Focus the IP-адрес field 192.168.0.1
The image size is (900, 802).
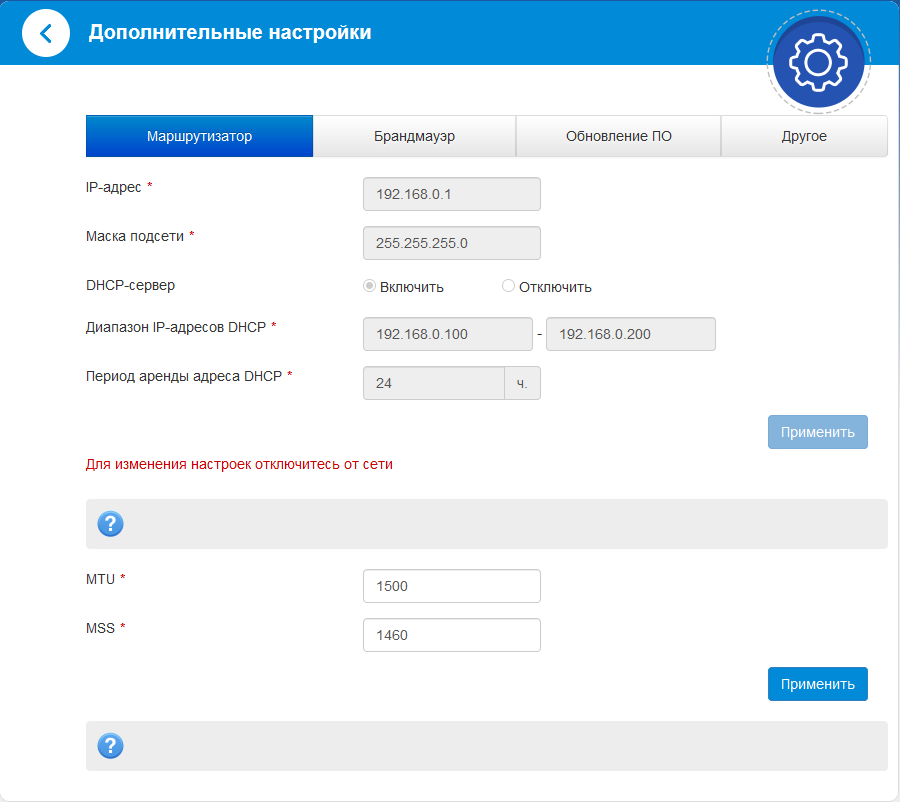coord(452,194)
